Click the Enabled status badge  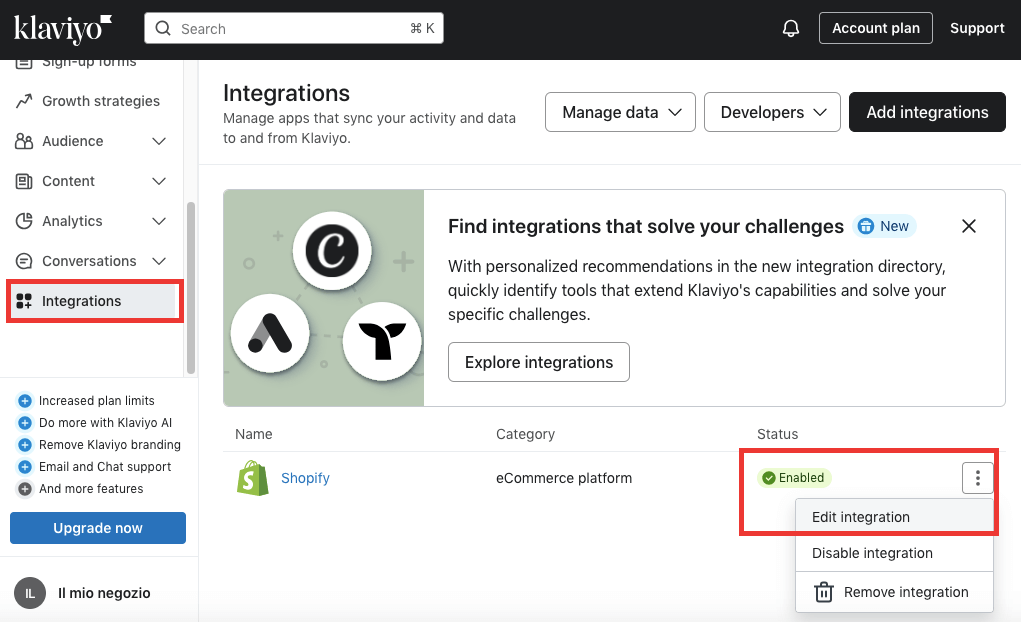click(x=794, y=477)
